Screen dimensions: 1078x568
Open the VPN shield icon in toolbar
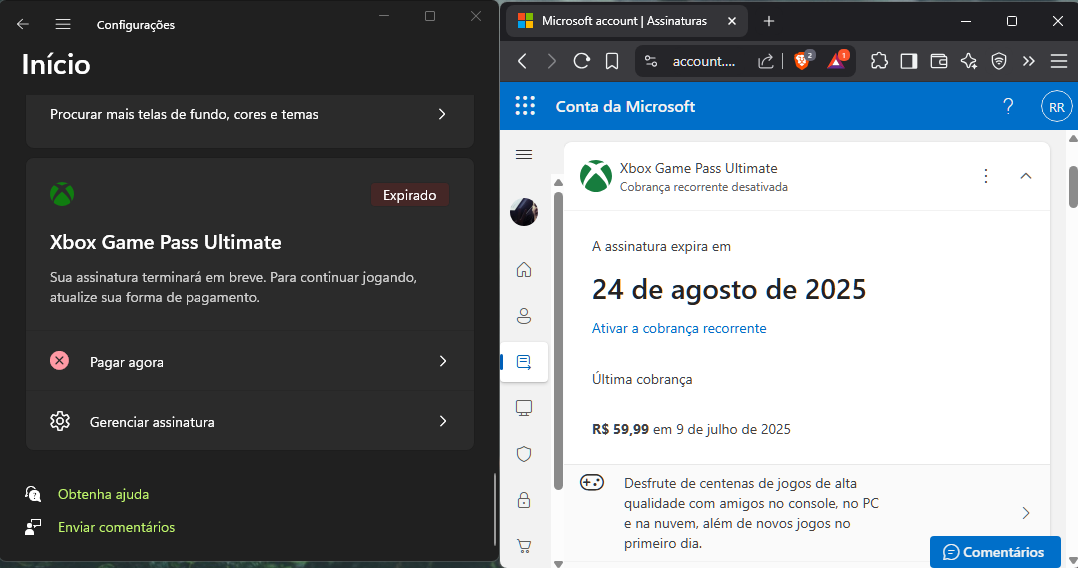(999, 61)
